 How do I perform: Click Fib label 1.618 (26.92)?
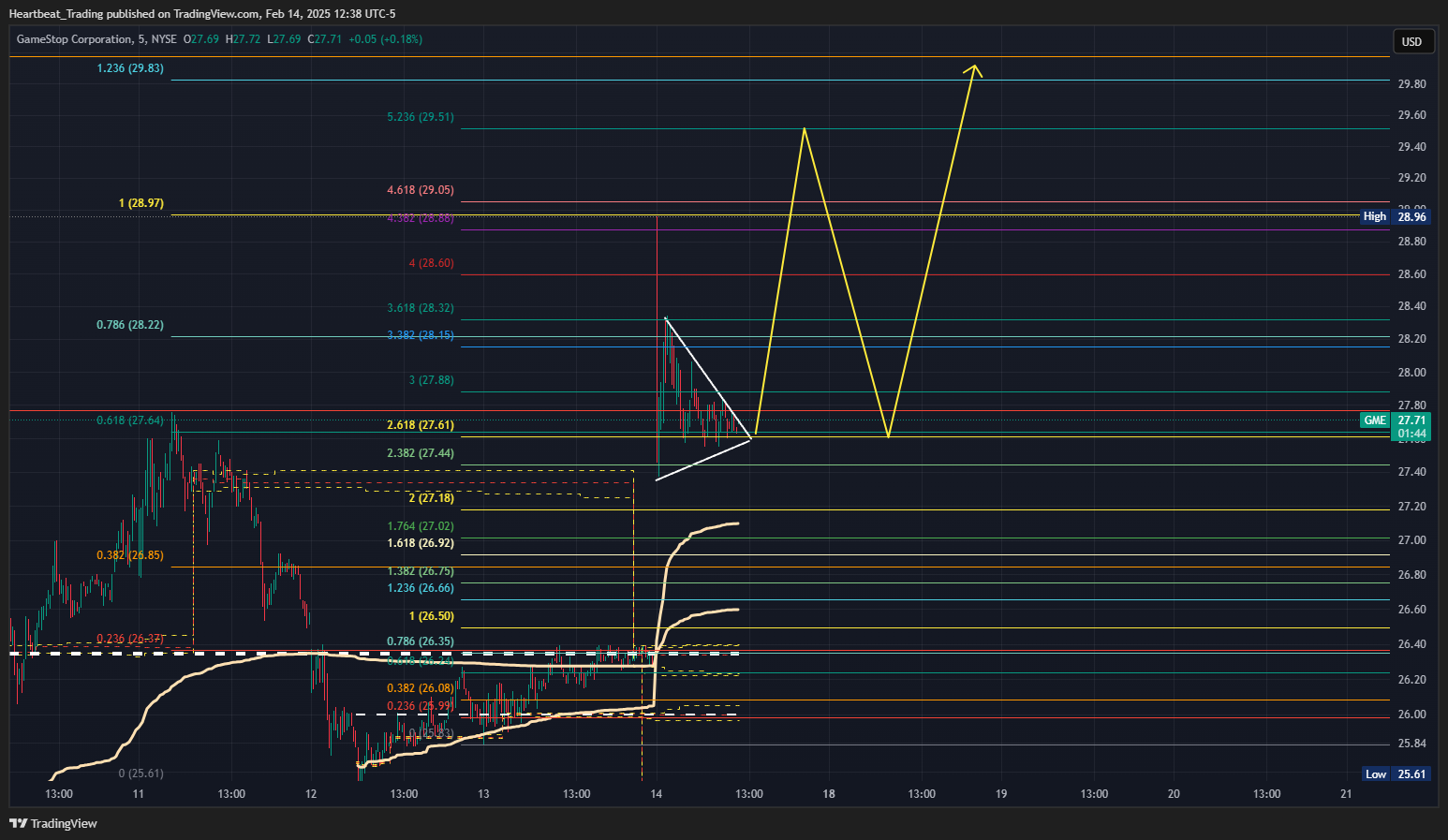tap(421, 543)
